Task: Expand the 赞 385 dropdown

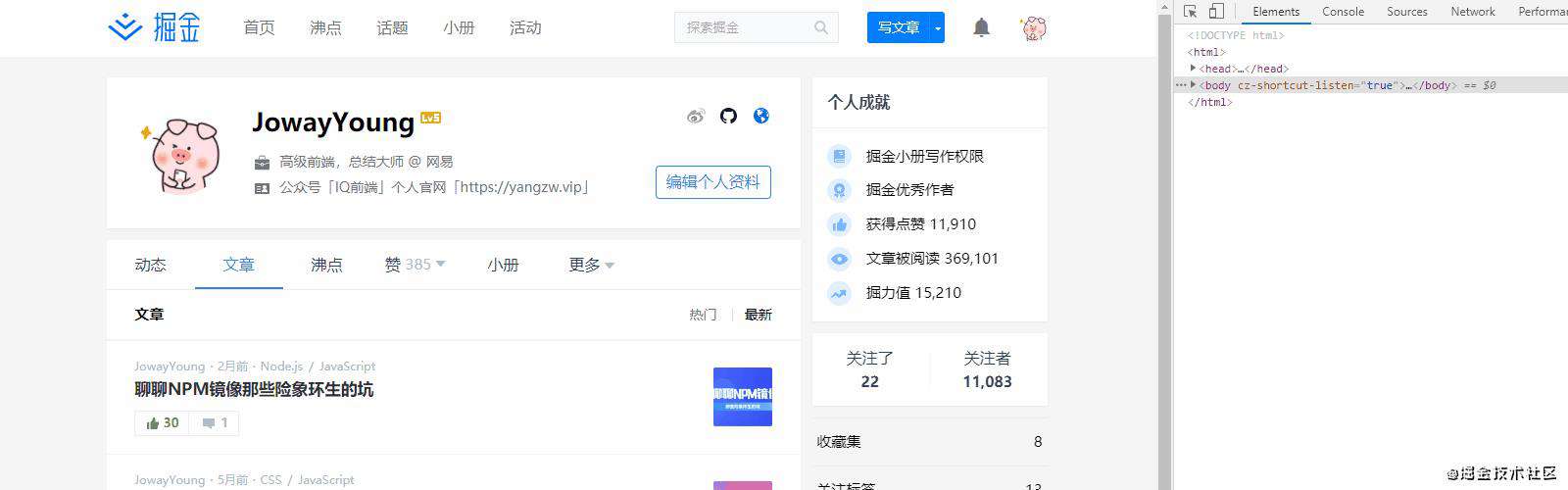Action: (x=415, y=265)
